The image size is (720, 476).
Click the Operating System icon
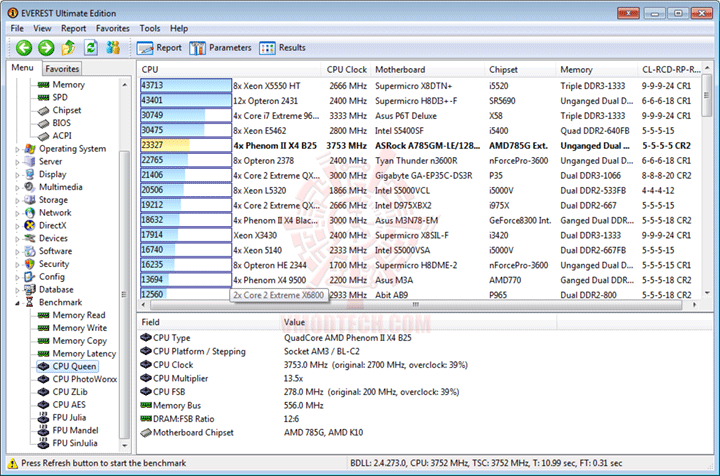pyautogui.click(x=30, y=149)
